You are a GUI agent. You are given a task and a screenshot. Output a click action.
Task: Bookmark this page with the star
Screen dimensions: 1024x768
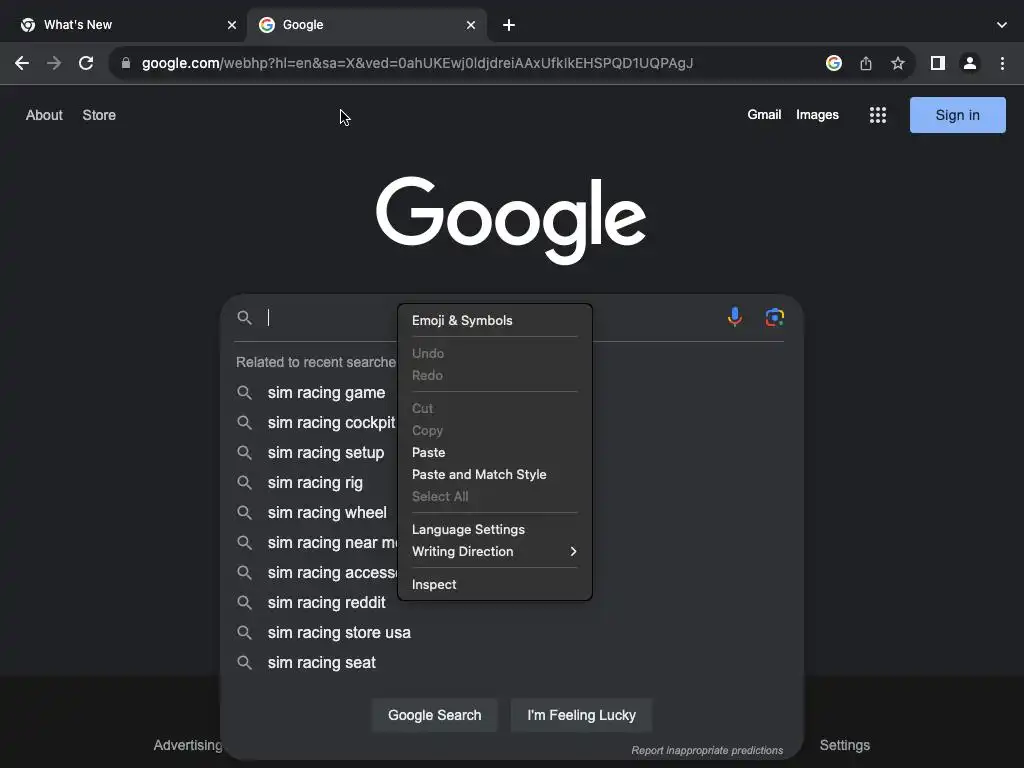click(898, 63)
